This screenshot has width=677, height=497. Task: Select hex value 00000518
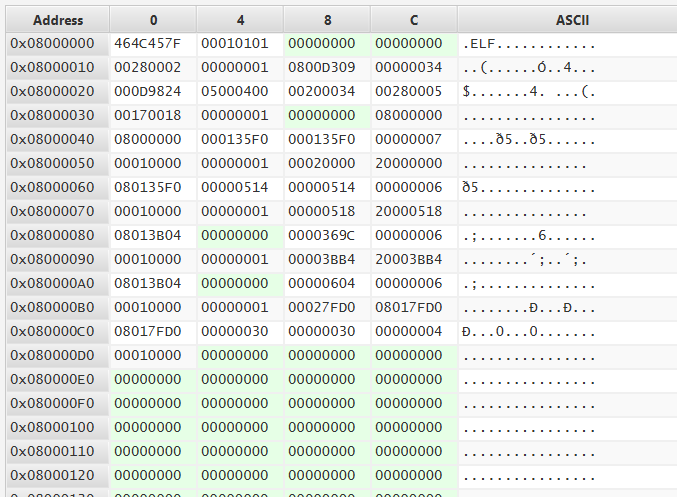(x=327, y=211)
